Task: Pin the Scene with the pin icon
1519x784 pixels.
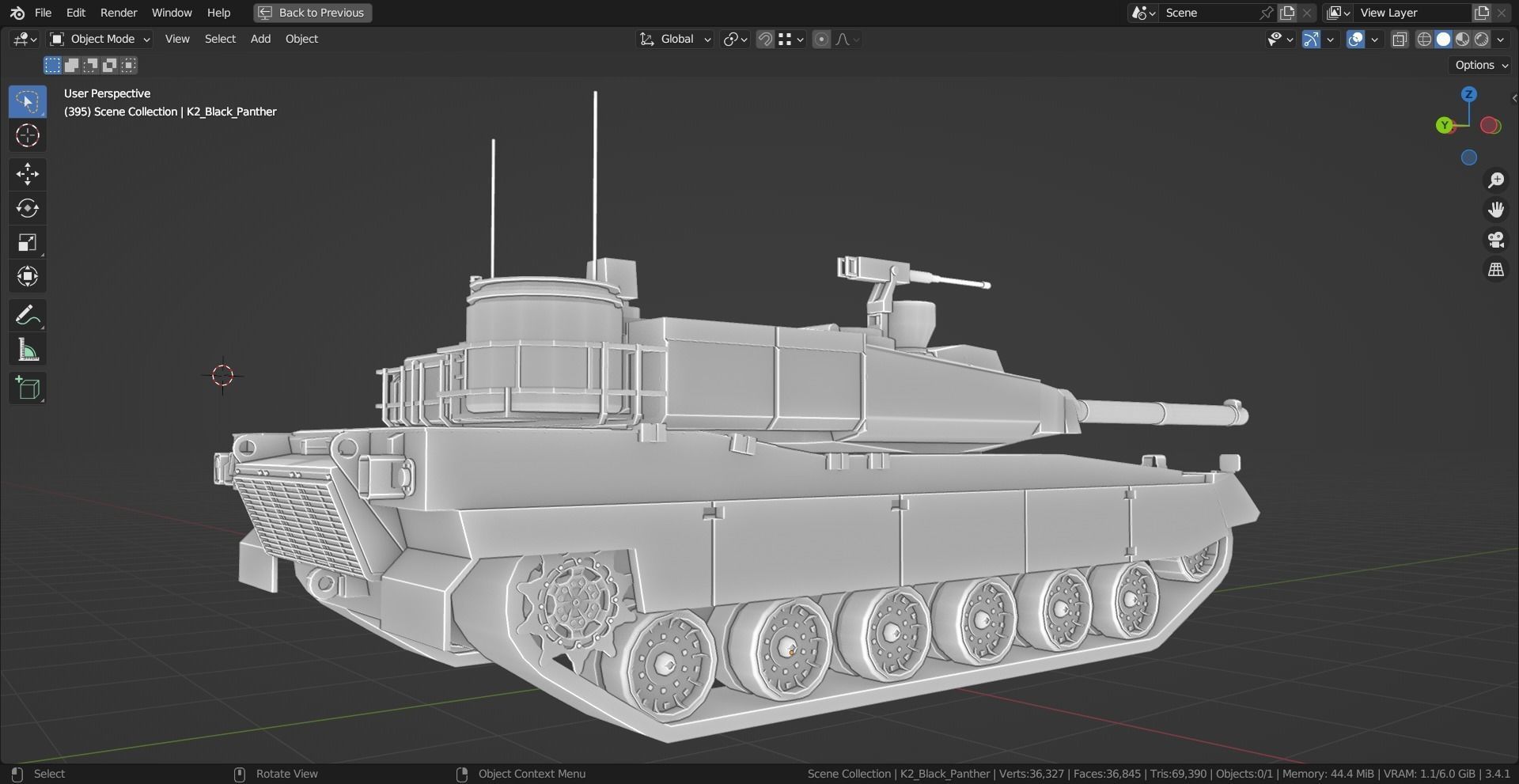Action: click(x=1266, y=13)
